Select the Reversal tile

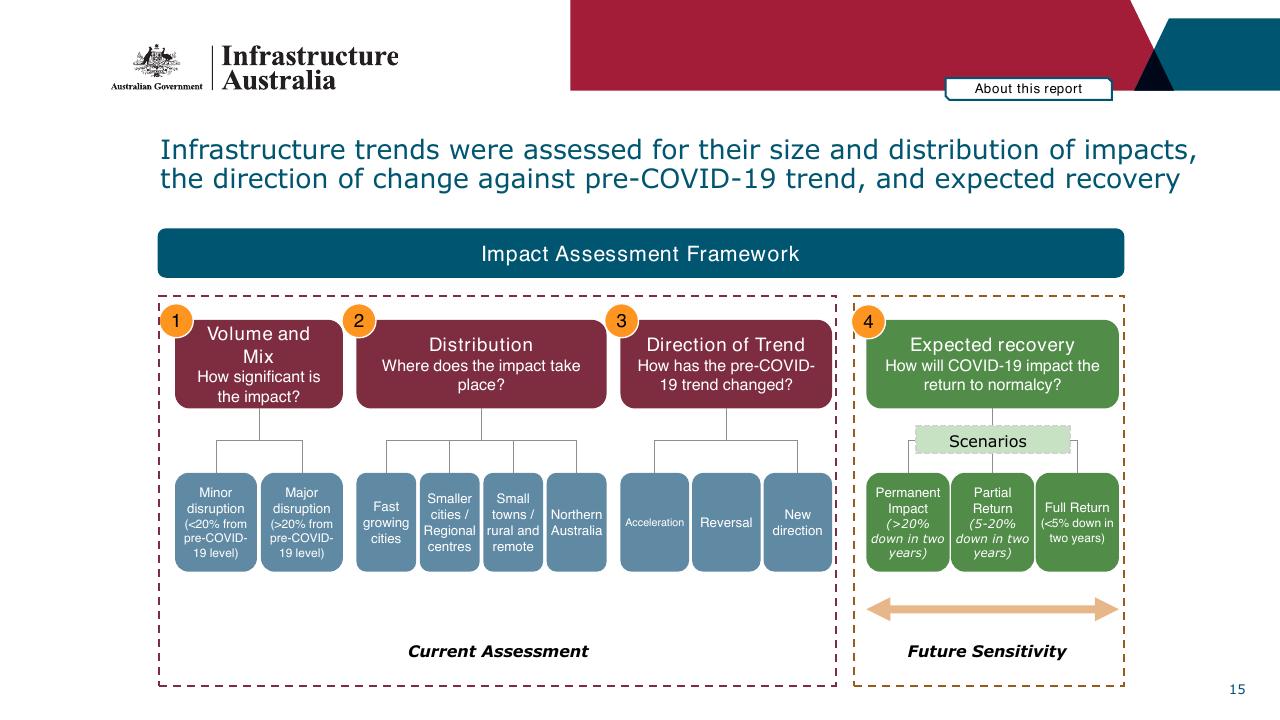[726, 522]
